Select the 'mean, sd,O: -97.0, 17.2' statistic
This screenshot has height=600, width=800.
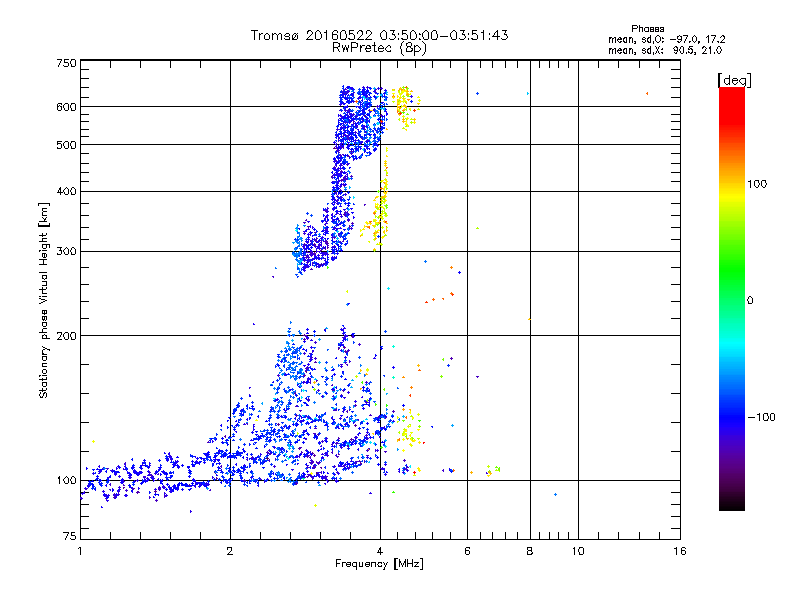click(x=666, y=39)
